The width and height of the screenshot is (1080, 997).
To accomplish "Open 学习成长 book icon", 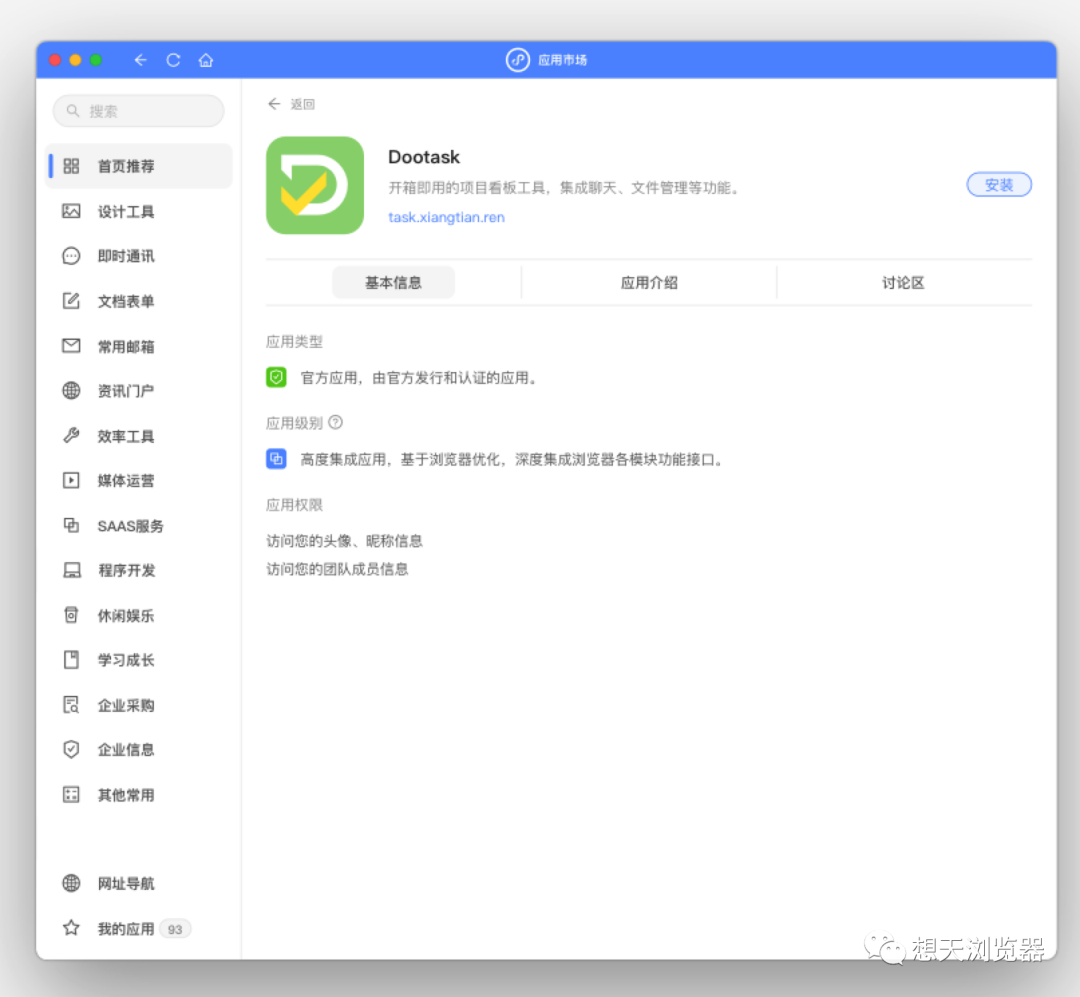I will point(72,659).
